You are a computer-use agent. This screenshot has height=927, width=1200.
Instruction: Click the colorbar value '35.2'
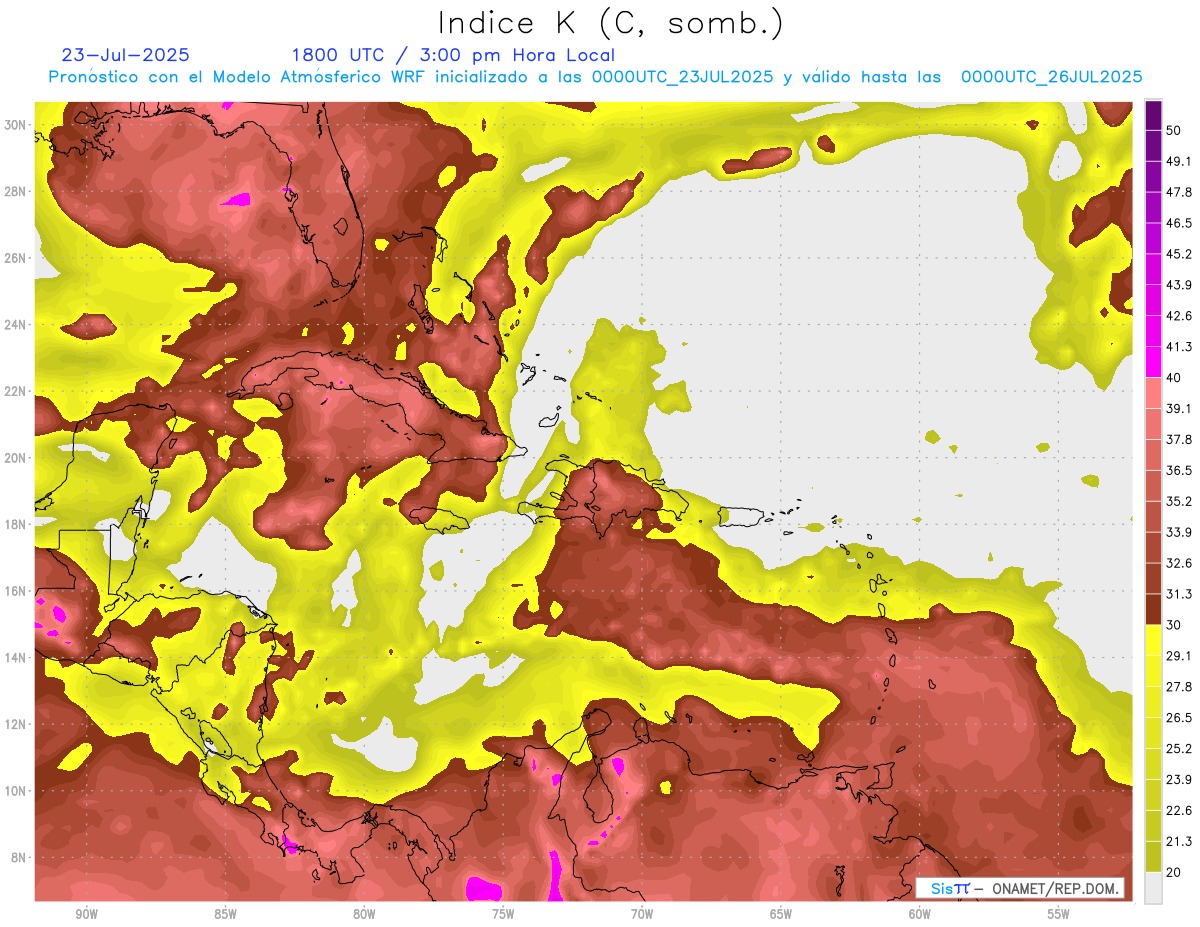[1179, 501]
